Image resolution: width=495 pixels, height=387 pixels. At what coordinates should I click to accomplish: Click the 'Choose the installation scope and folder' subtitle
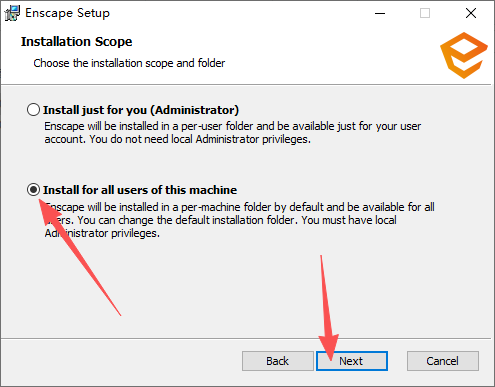coord(129,63)
